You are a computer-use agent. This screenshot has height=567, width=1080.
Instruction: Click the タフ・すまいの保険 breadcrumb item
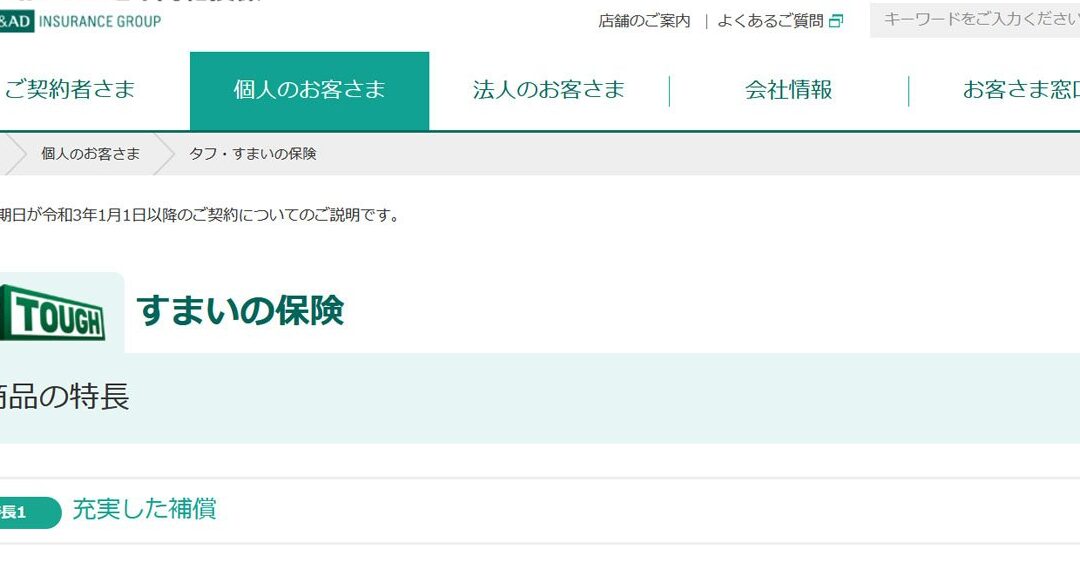(253, 154)
